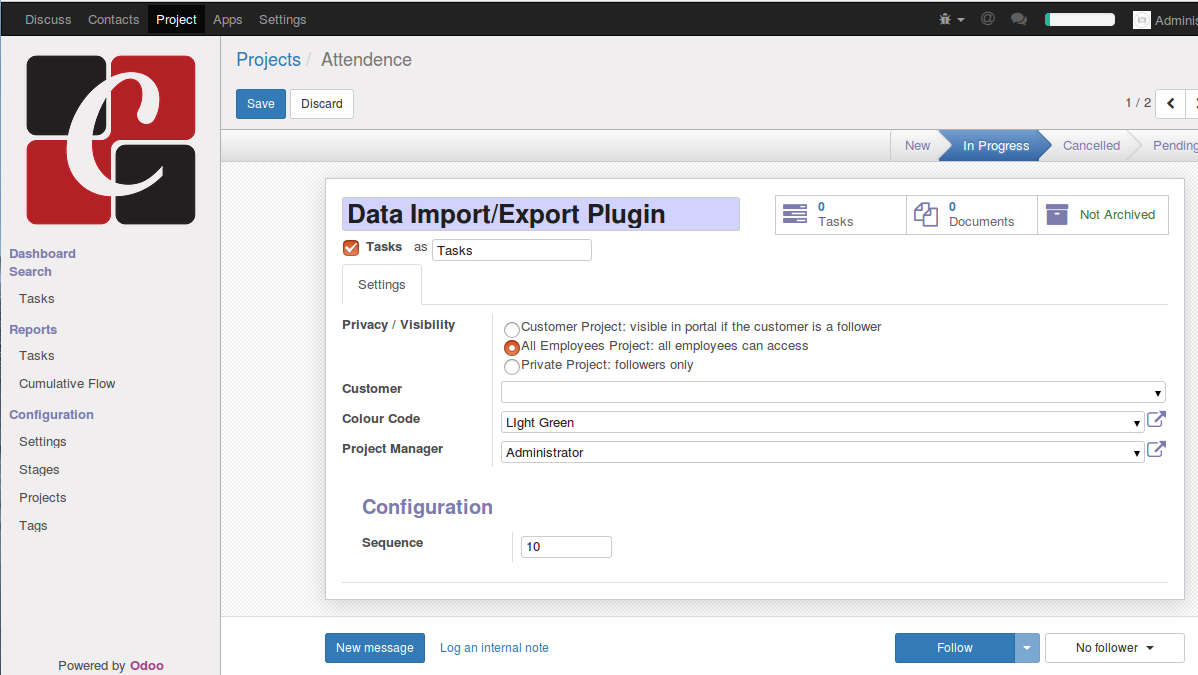This screenshot has width=1198, height=675.
Task: Click the Save button
Action: pyautogui.click(x=261, y=104)
